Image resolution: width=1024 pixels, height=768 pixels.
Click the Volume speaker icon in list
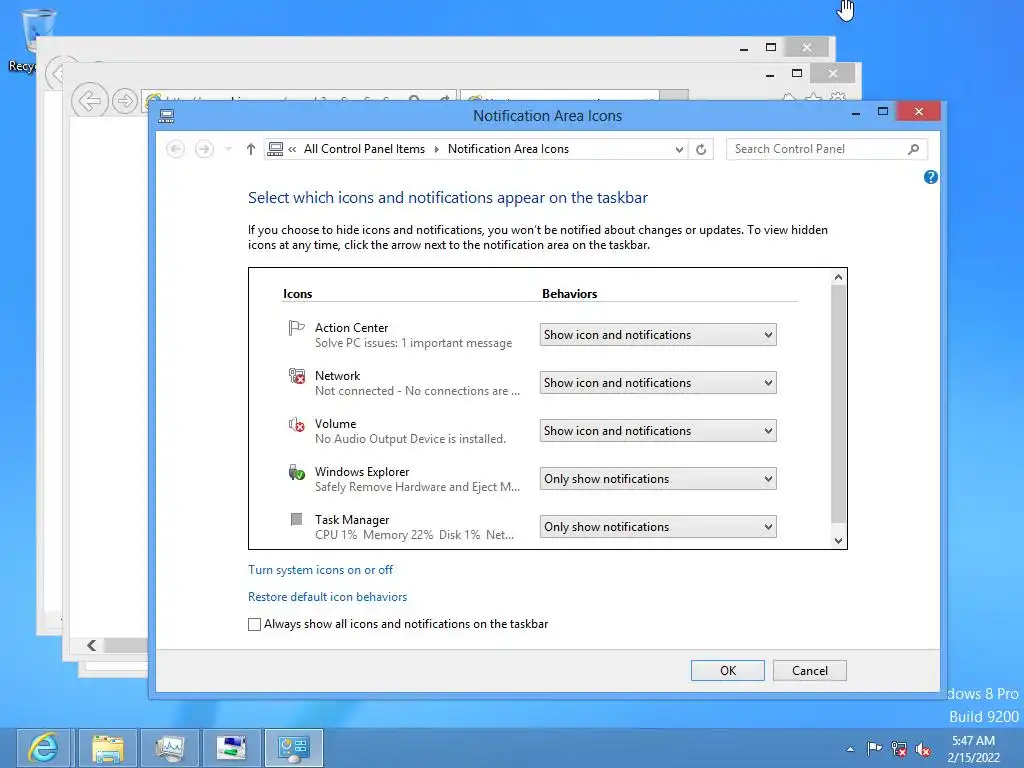tap(296, 424)
